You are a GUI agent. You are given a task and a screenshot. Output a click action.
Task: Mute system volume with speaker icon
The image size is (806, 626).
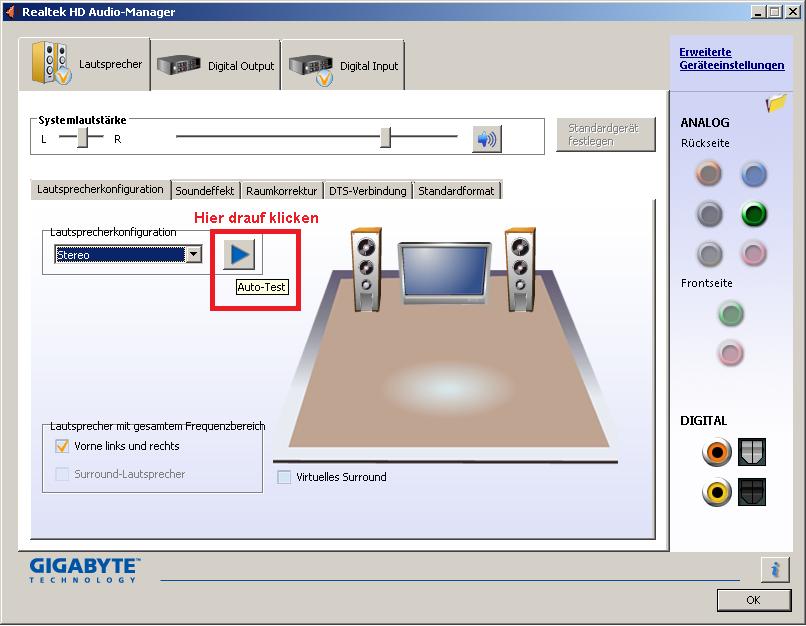tap(487, 139)
